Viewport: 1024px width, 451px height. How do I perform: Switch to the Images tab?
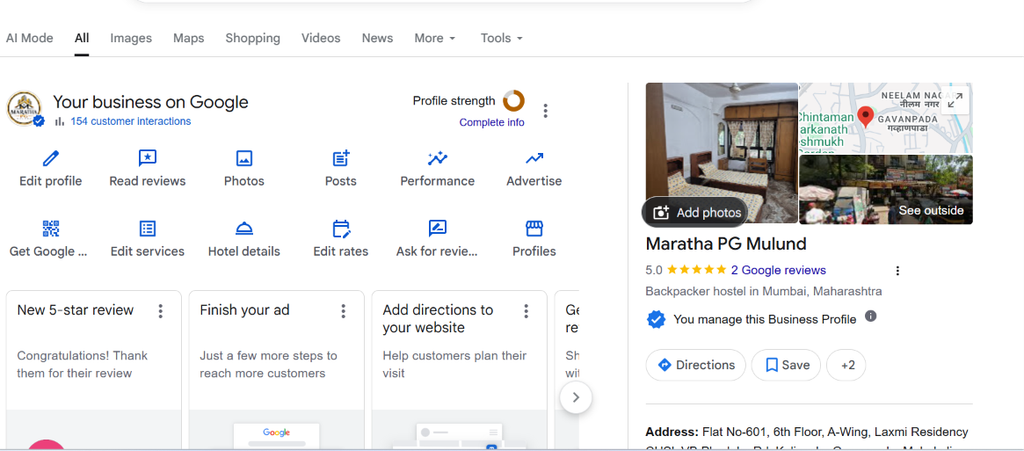tap(131, 38)
